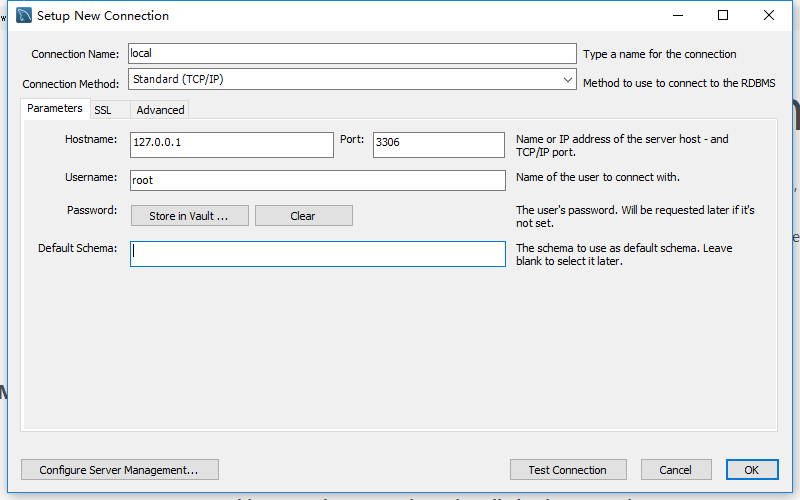Open the Advanced tab
Screen dimensions: 800x500
160,110
